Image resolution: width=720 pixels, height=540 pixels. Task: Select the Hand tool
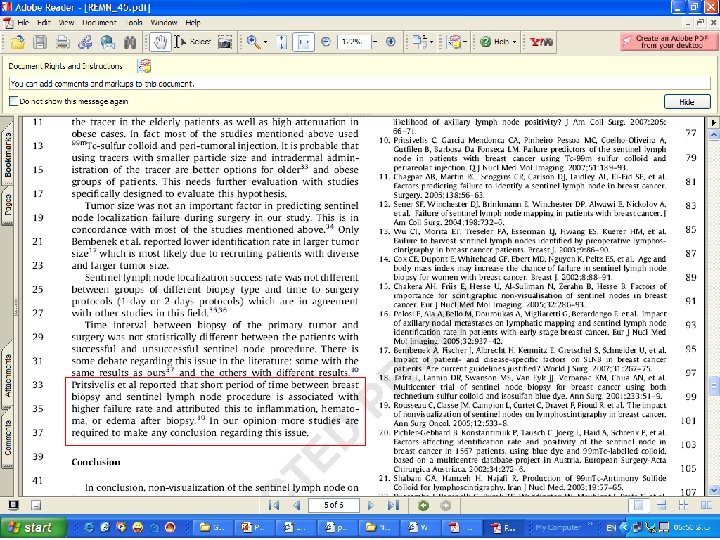(x=160, y=42)
